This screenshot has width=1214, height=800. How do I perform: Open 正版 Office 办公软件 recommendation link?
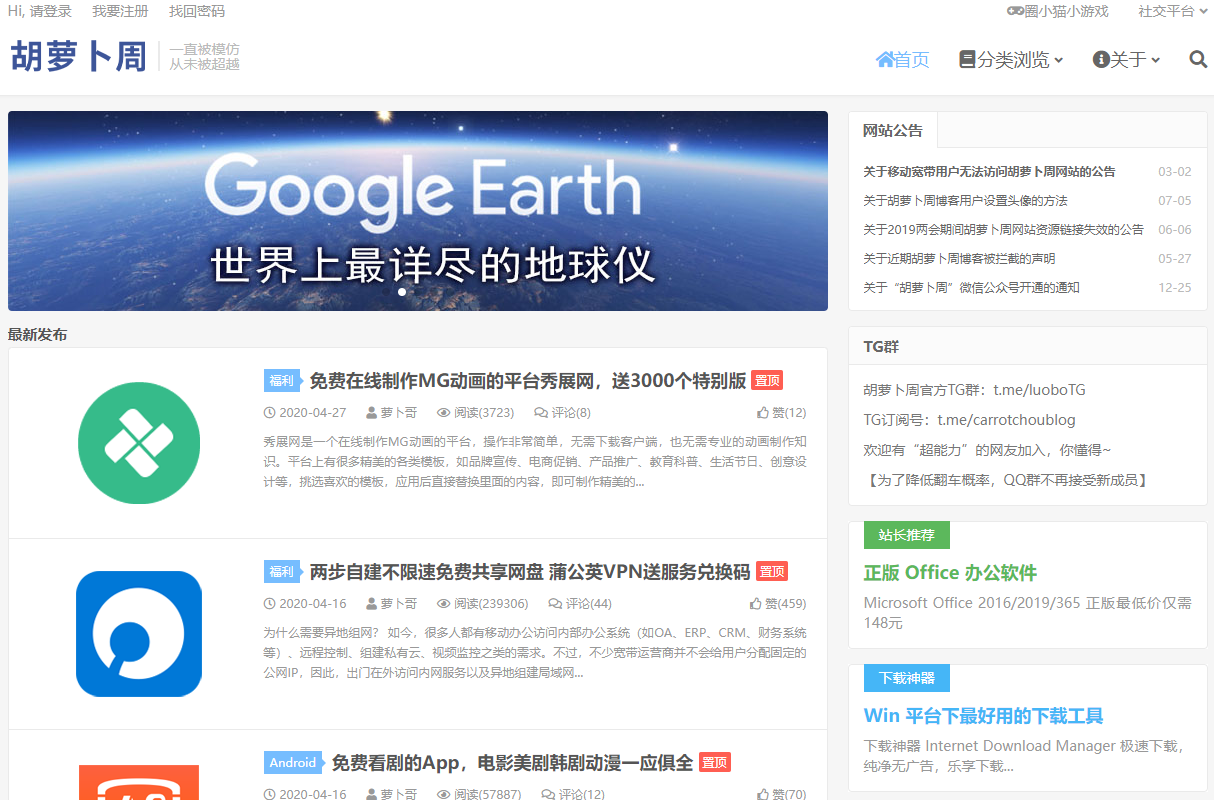click(950, 573)
